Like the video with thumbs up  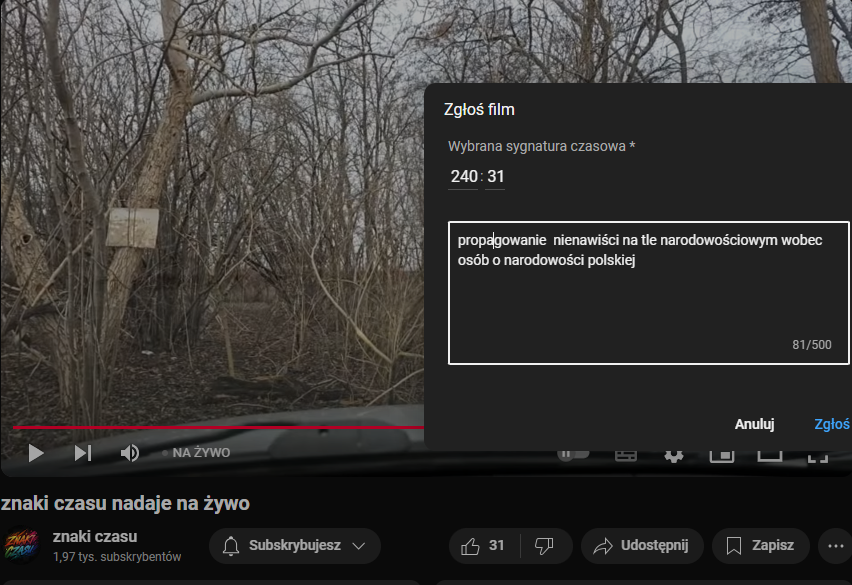tap(483, 546)
